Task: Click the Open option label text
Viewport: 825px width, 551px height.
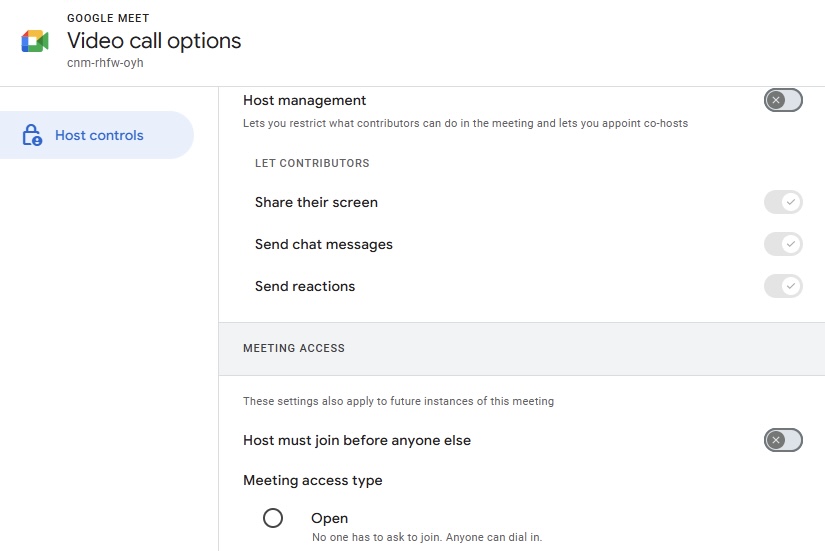Action: (329, 518)
